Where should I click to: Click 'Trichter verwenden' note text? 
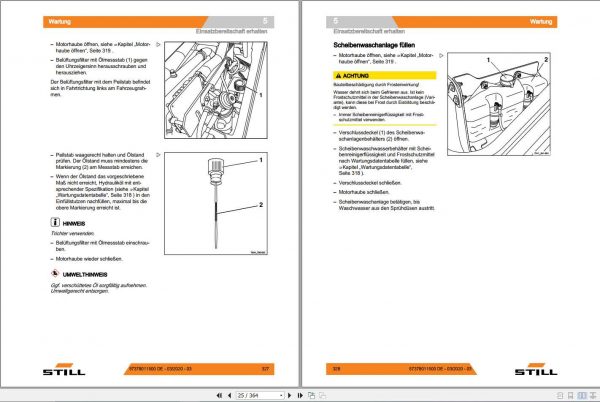tap(72, 233)
